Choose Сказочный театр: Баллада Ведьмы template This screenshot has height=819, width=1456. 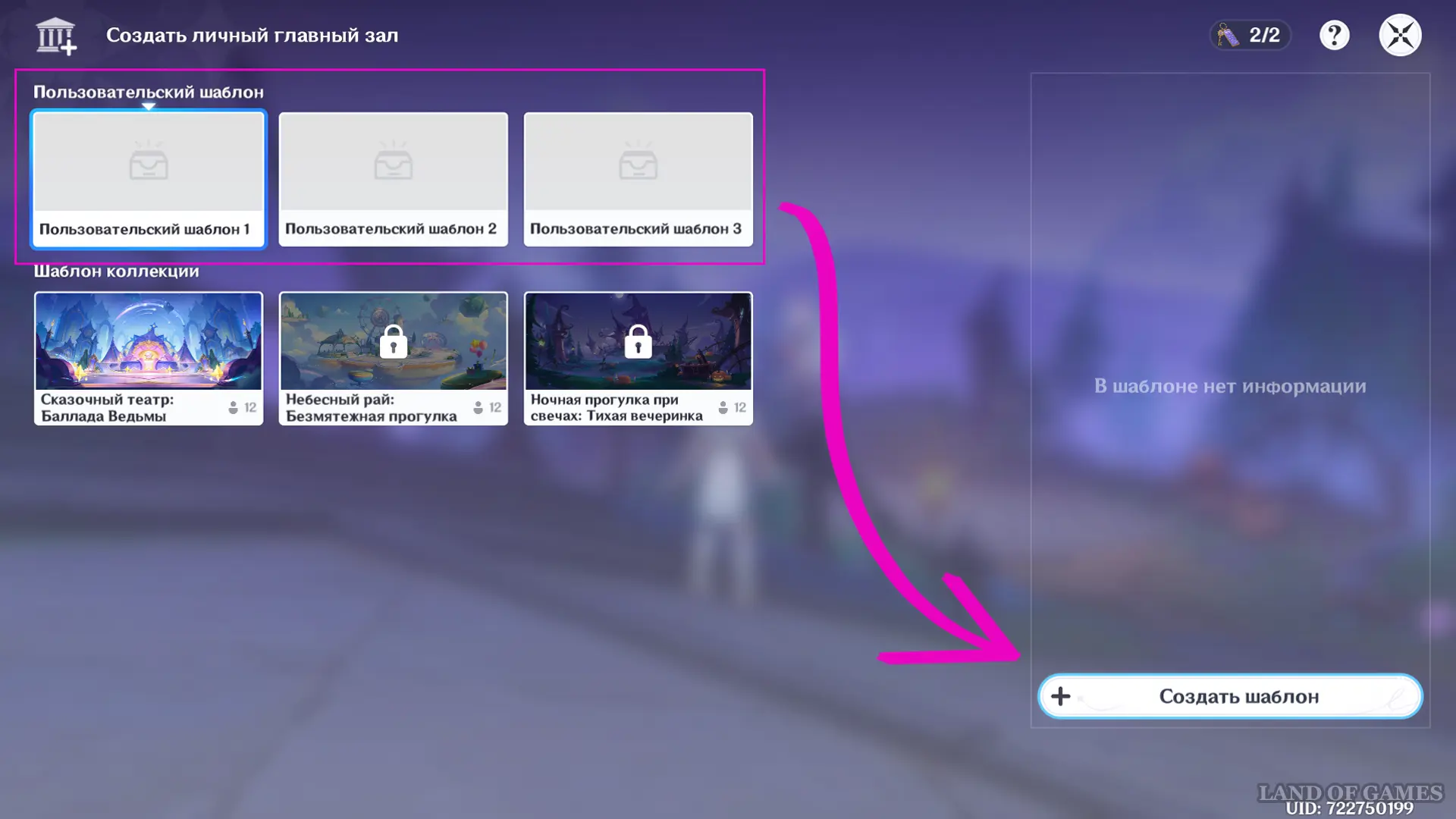149,358
